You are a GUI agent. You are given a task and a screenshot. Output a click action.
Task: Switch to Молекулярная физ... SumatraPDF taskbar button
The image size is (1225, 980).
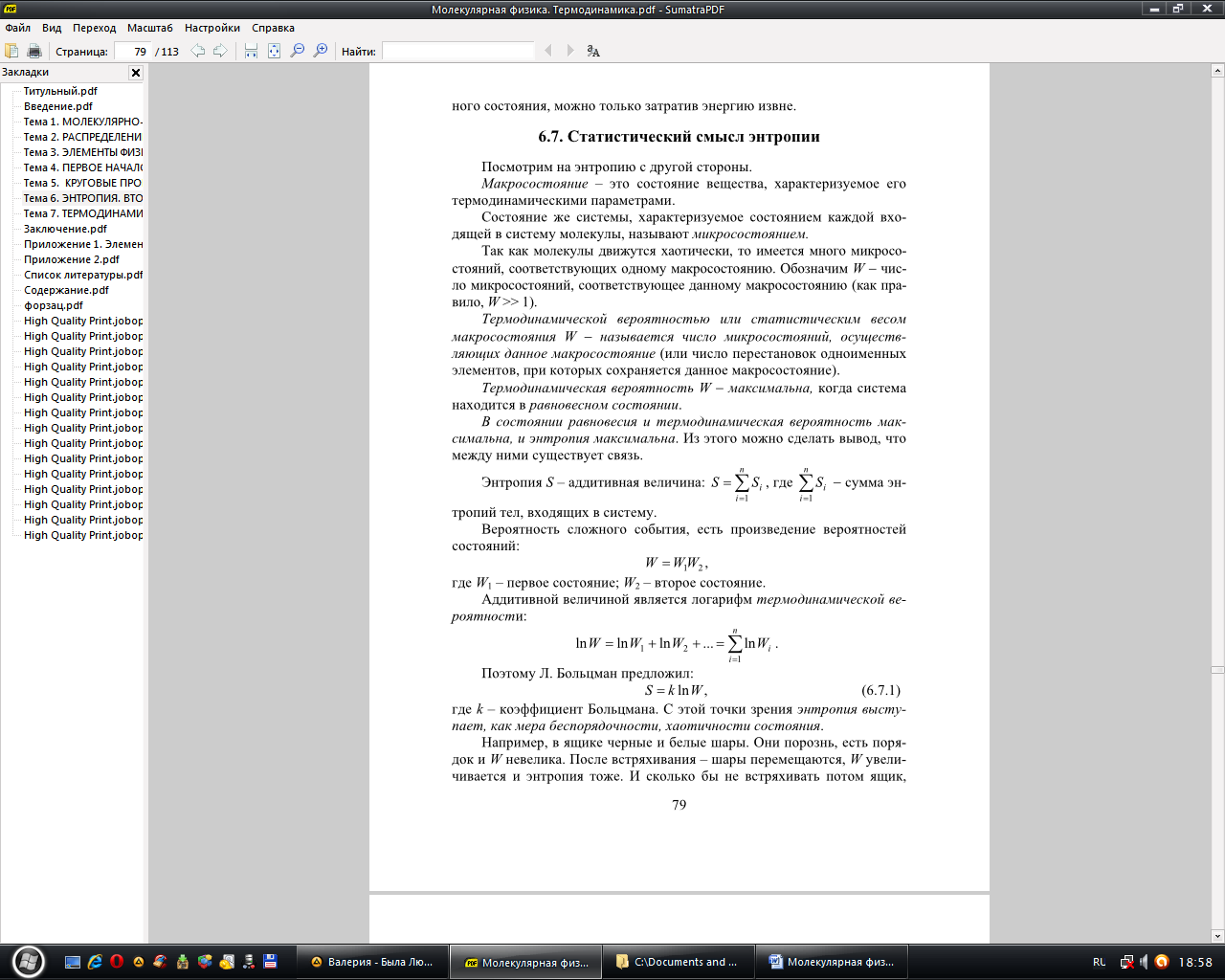525,963
